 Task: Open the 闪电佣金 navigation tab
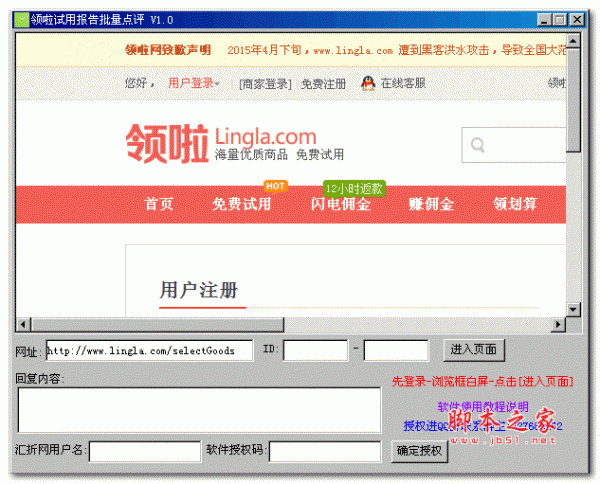coord(341,204)
